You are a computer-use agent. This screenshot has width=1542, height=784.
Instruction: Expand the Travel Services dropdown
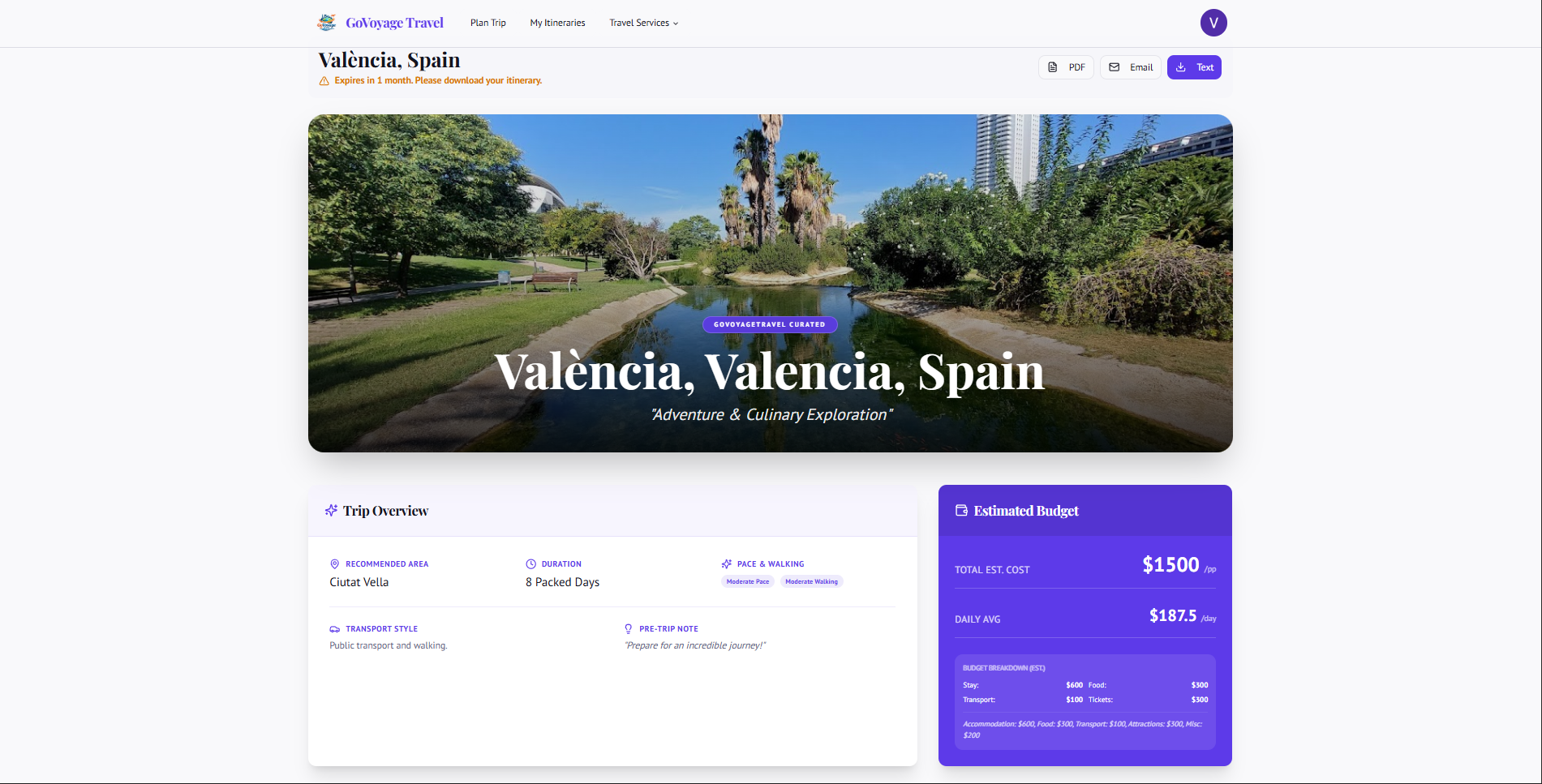(x=643, y=23)
